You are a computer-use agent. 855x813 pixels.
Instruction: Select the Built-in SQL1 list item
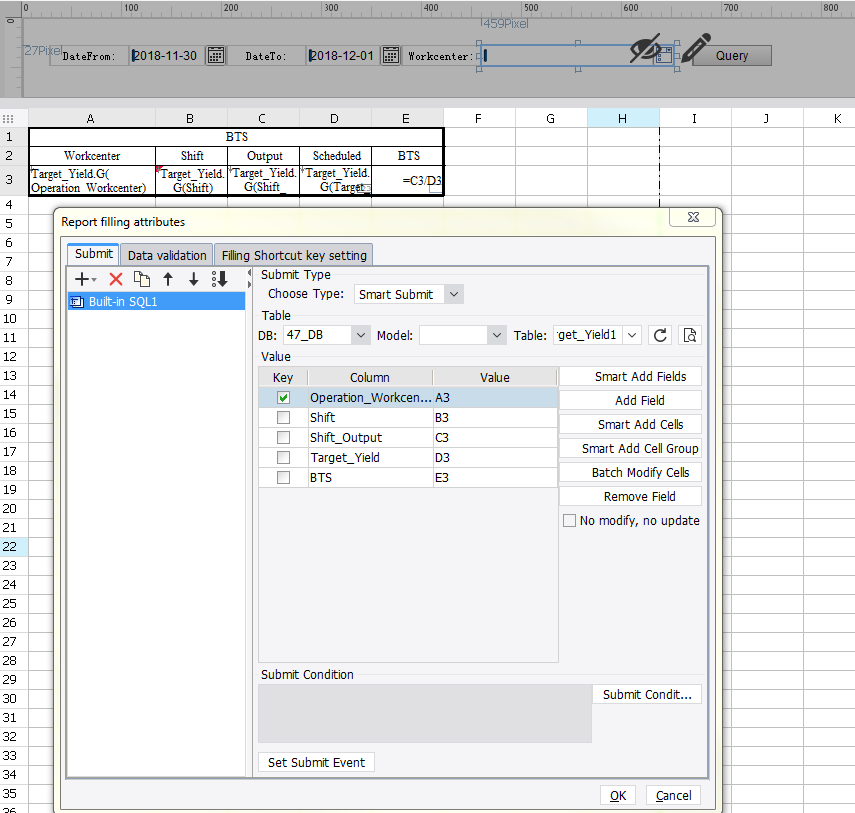pyautogui.click(x=124, y=301)
